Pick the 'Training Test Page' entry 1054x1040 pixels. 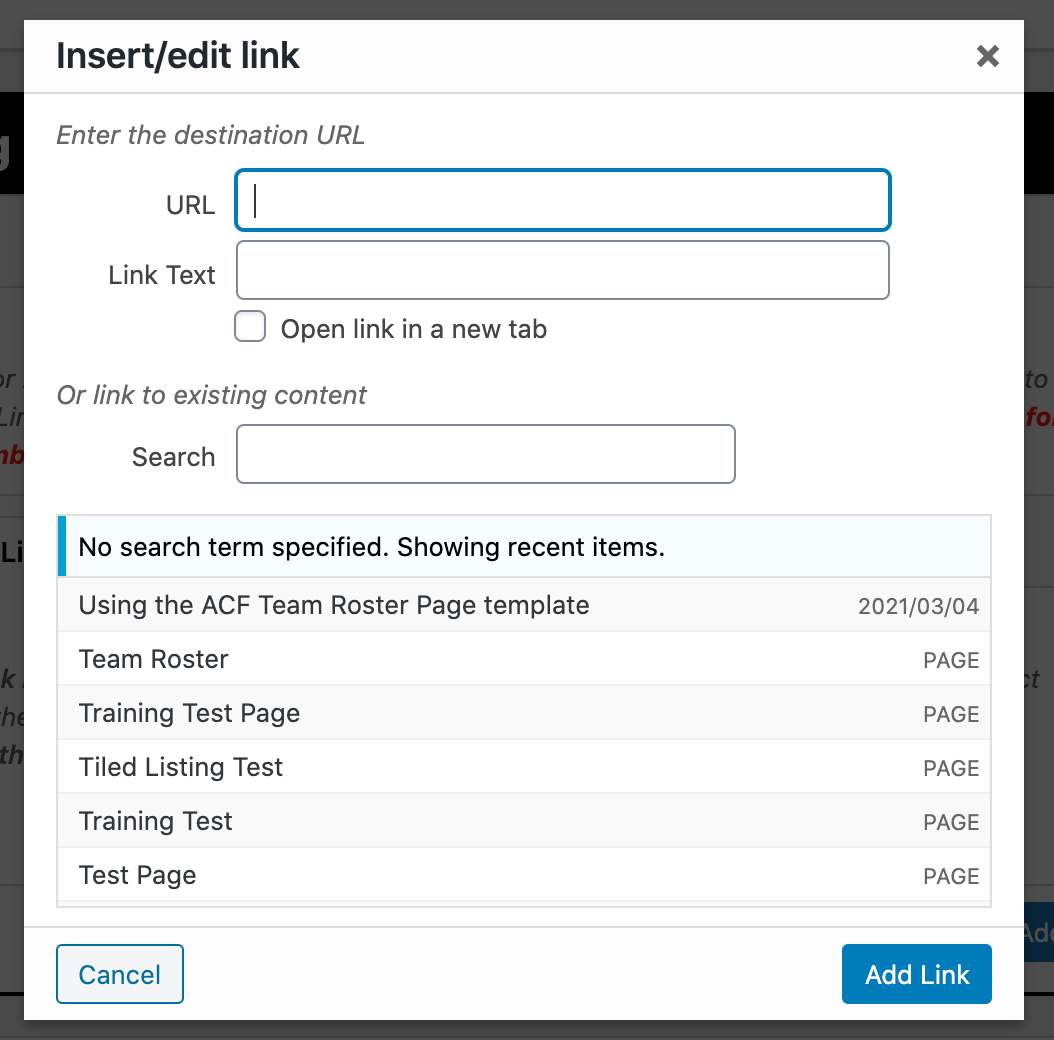(189, 713)
